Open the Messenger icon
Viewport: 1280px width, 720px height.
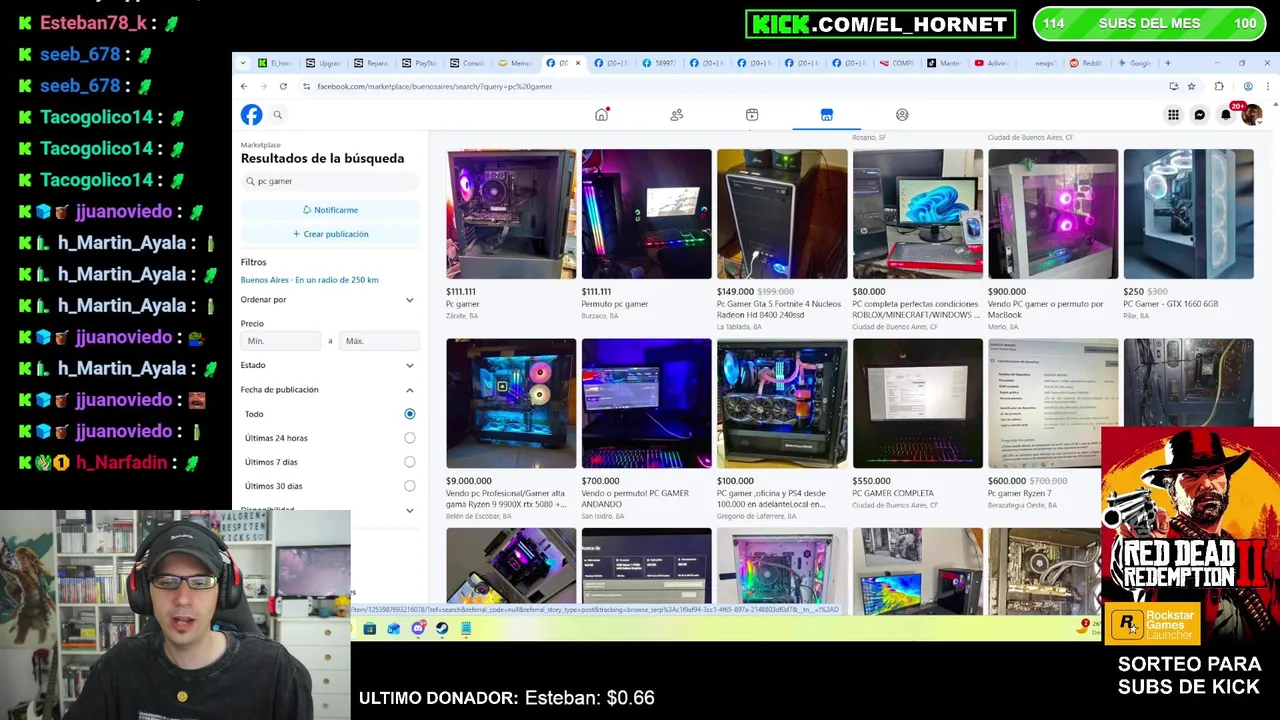coord(1200,115)
